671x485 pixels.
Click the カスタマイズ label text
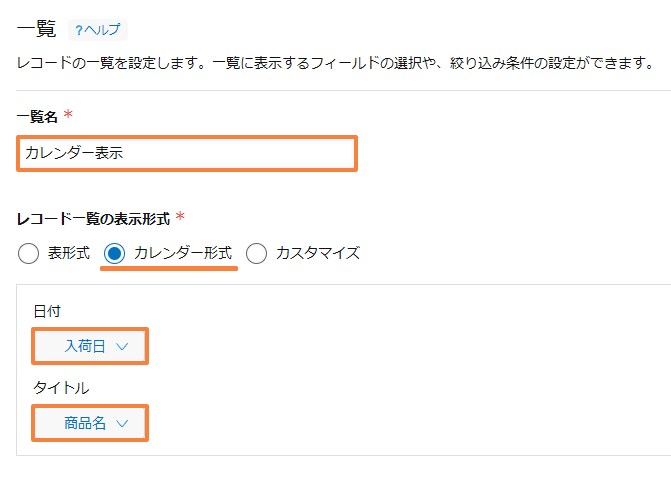coord(318,253)
